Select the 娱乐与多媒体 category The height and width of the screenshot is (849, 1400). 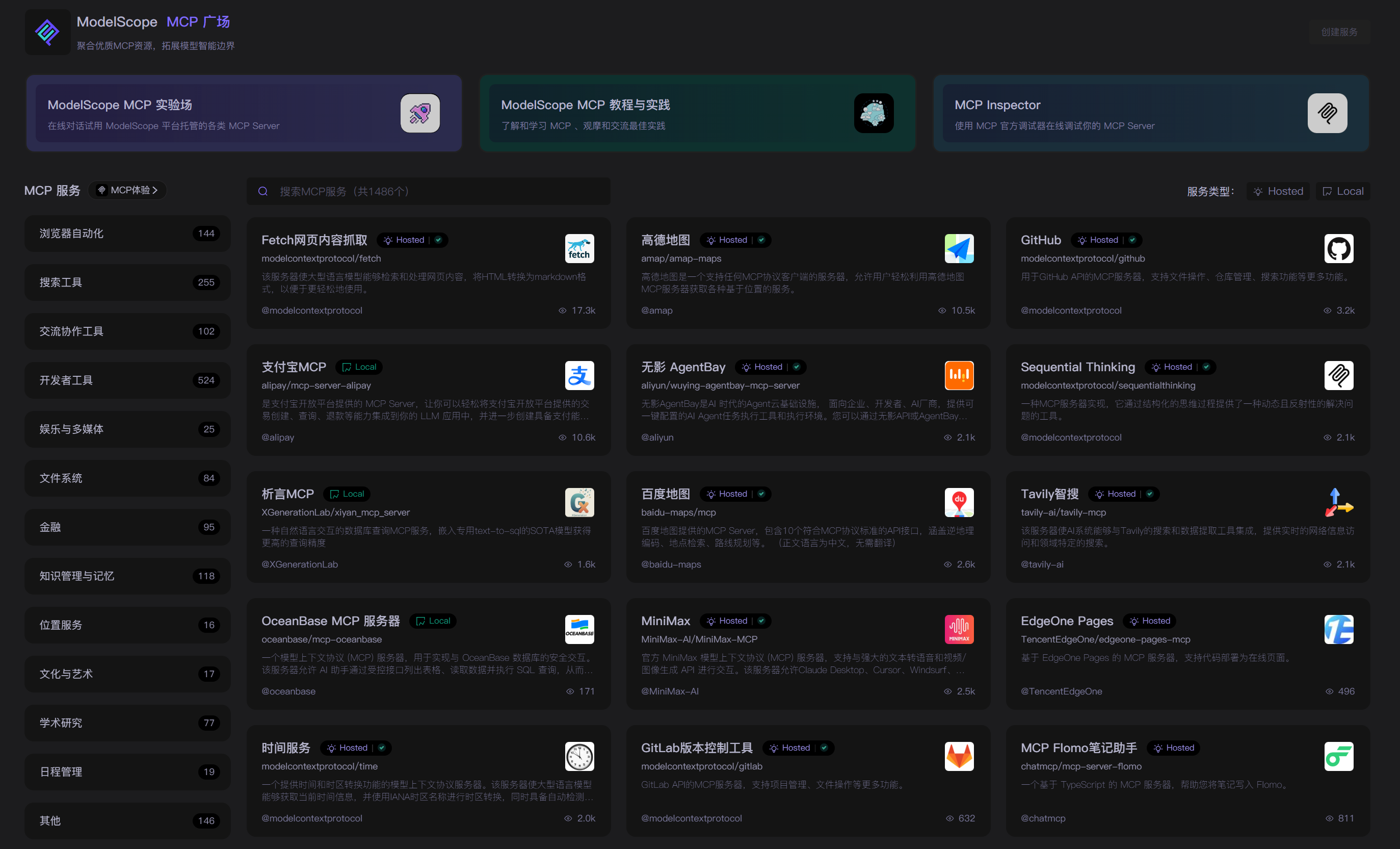pyautogui.click(x=127, y=429)
